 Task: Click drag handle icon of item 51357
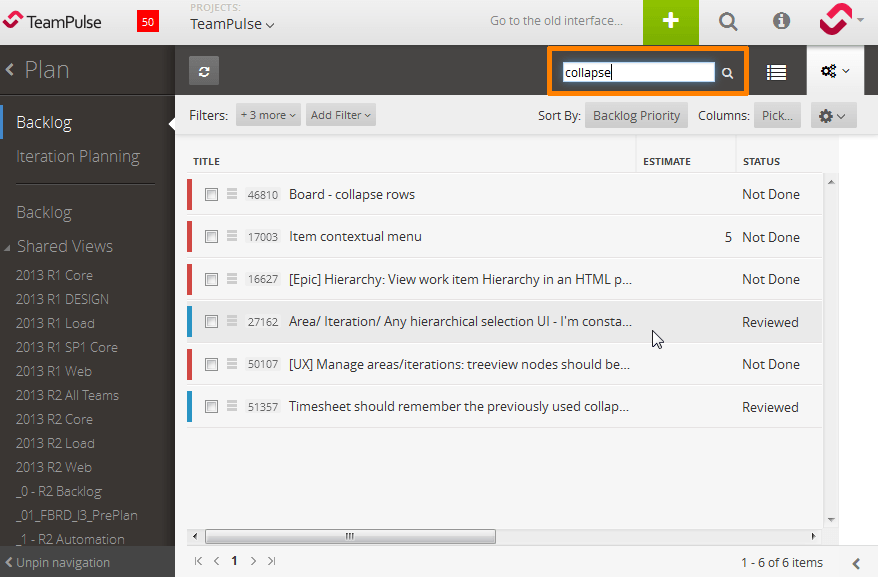point(232,406)
